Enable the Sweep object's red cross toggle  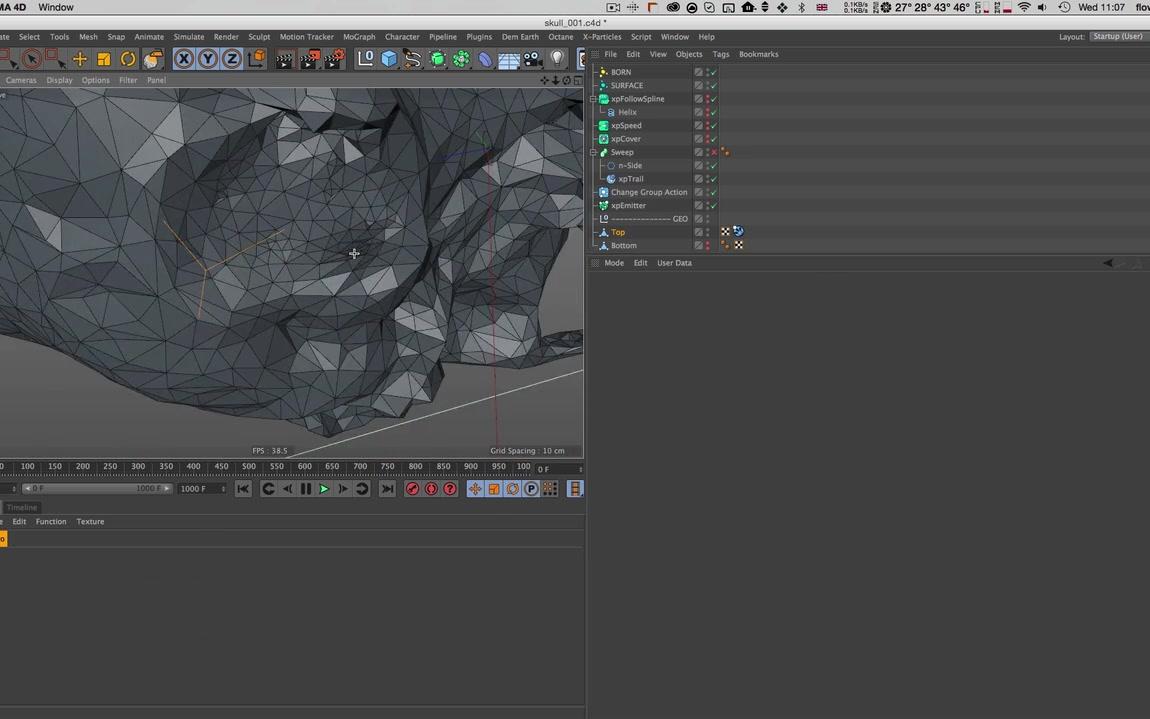pos(714,152)
